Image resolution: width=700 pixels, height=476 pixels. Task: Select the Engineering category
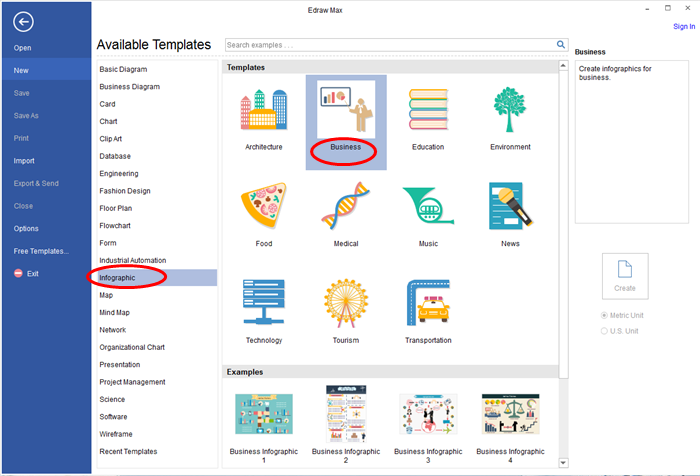(x=119, y=173)
